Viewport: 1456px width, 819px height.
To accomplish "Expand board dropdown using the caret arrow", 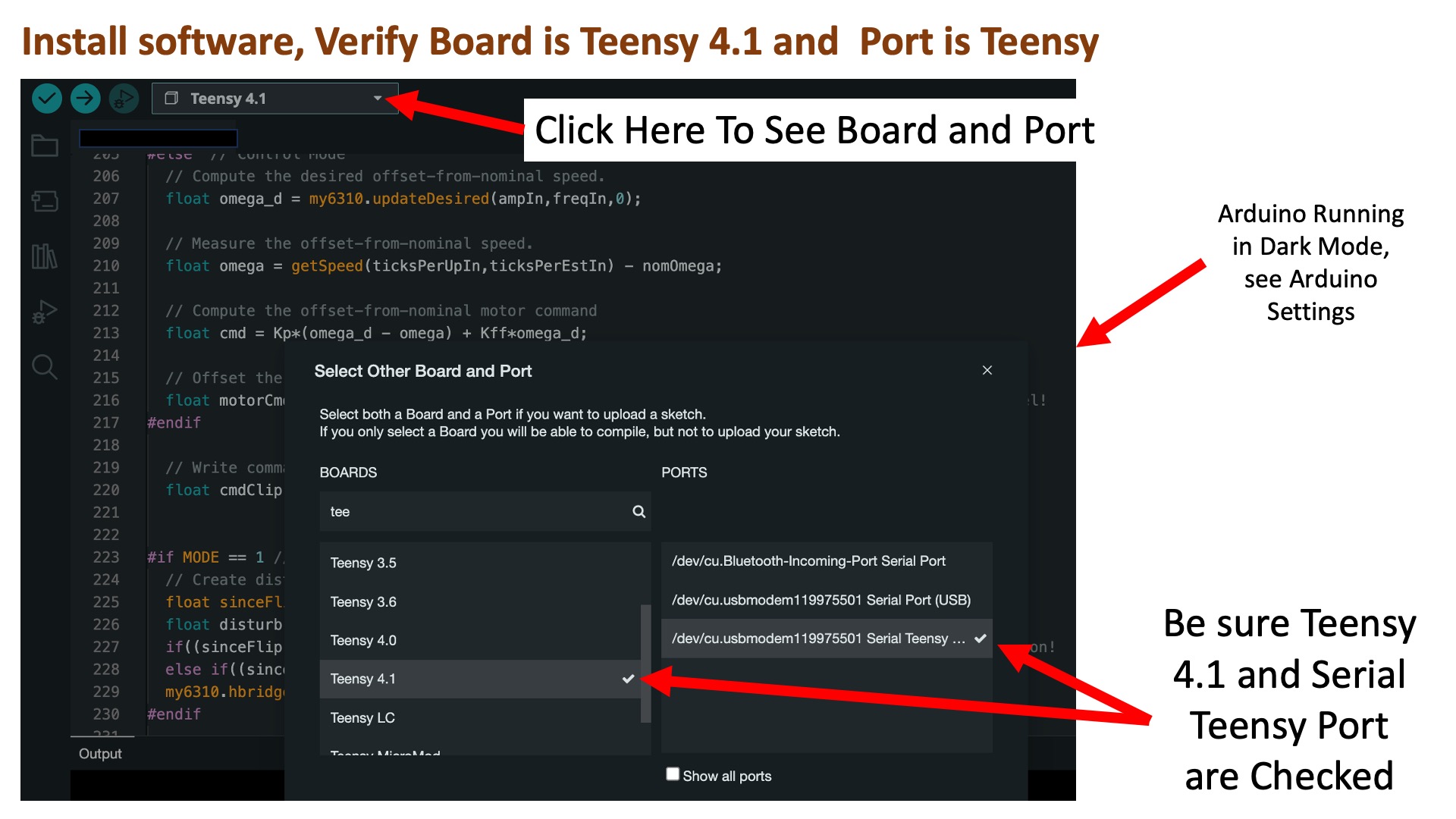I will coord(378,99).
